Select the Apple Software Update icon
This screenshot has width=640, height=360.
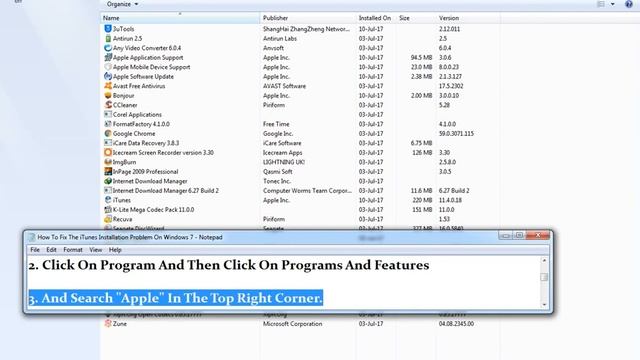point(108,76)
